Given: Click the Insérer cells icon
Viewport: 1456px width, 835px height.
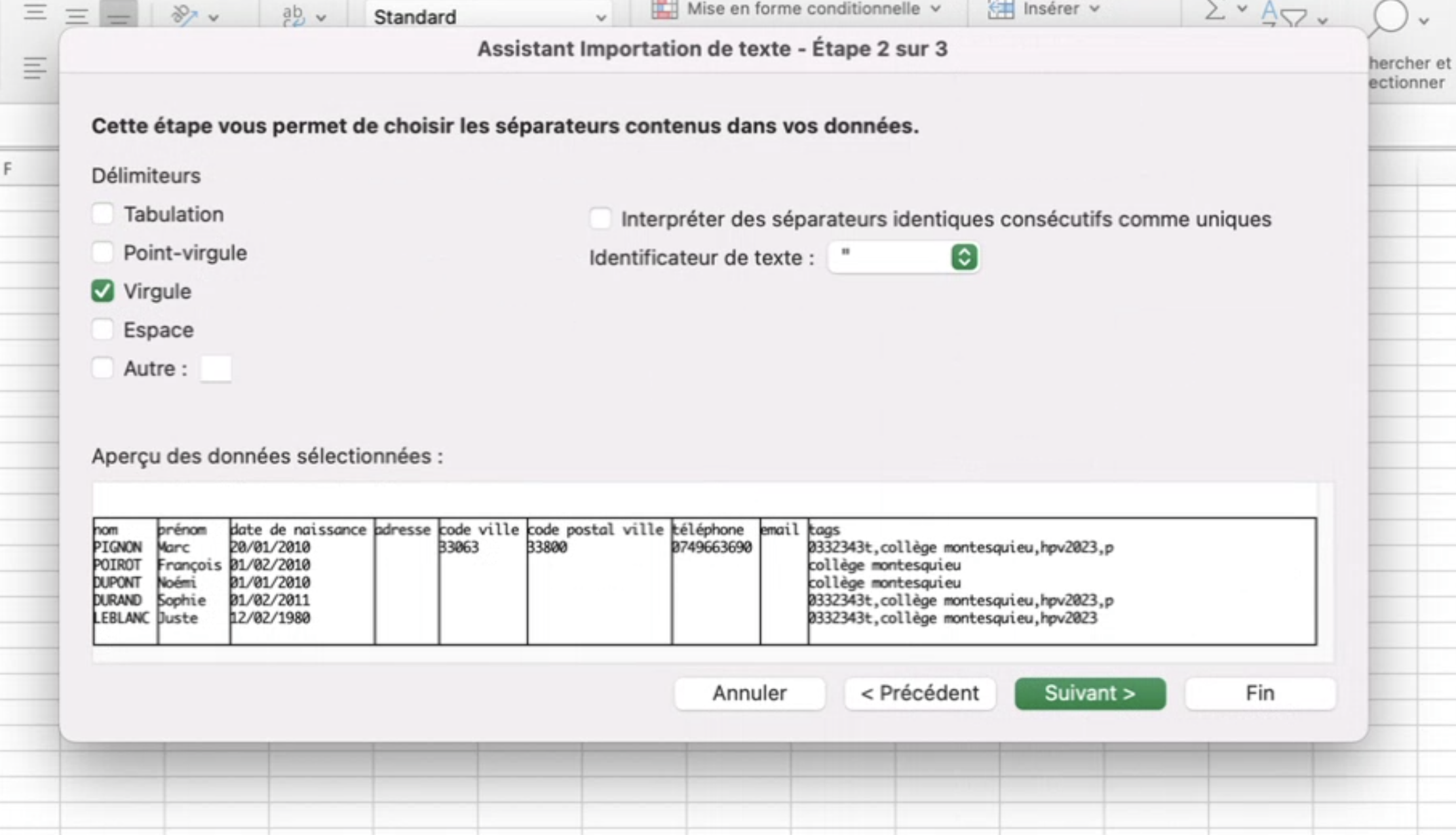Looking at the screenshot, I should tap(1001, 9).
